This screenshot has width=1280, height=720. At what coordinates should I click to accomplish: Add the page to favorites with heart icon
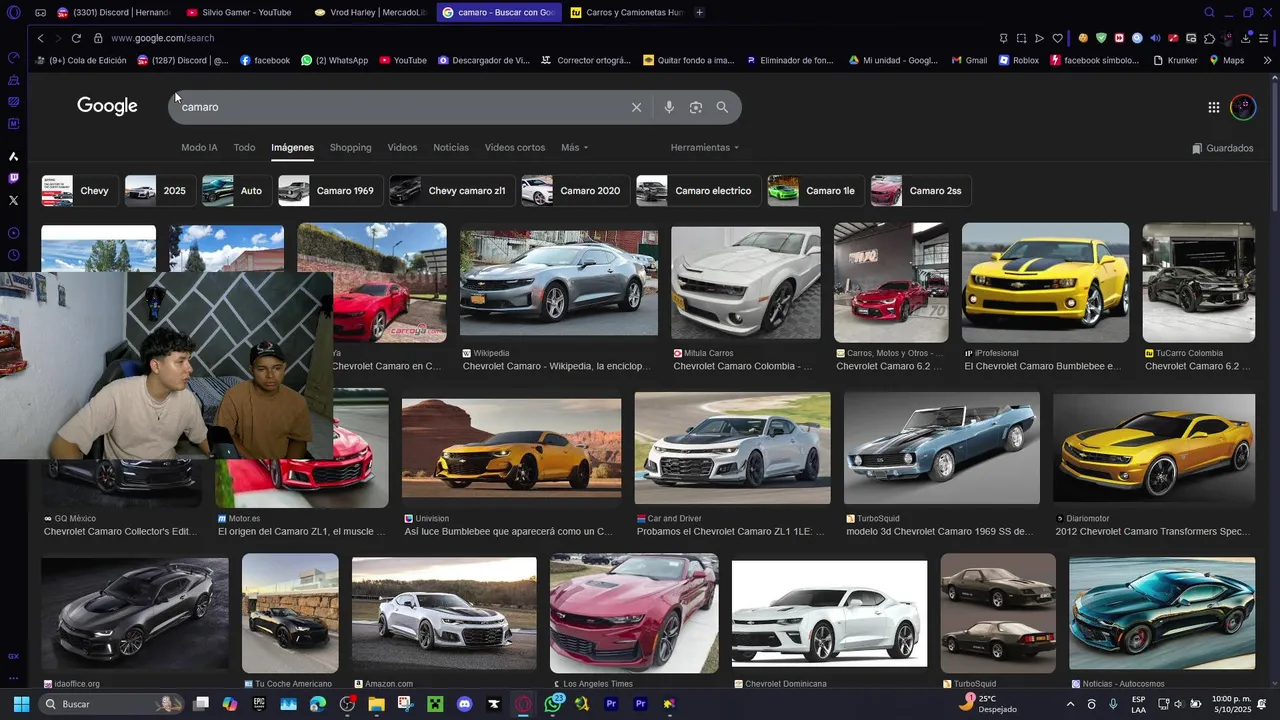coord(1058,38)
